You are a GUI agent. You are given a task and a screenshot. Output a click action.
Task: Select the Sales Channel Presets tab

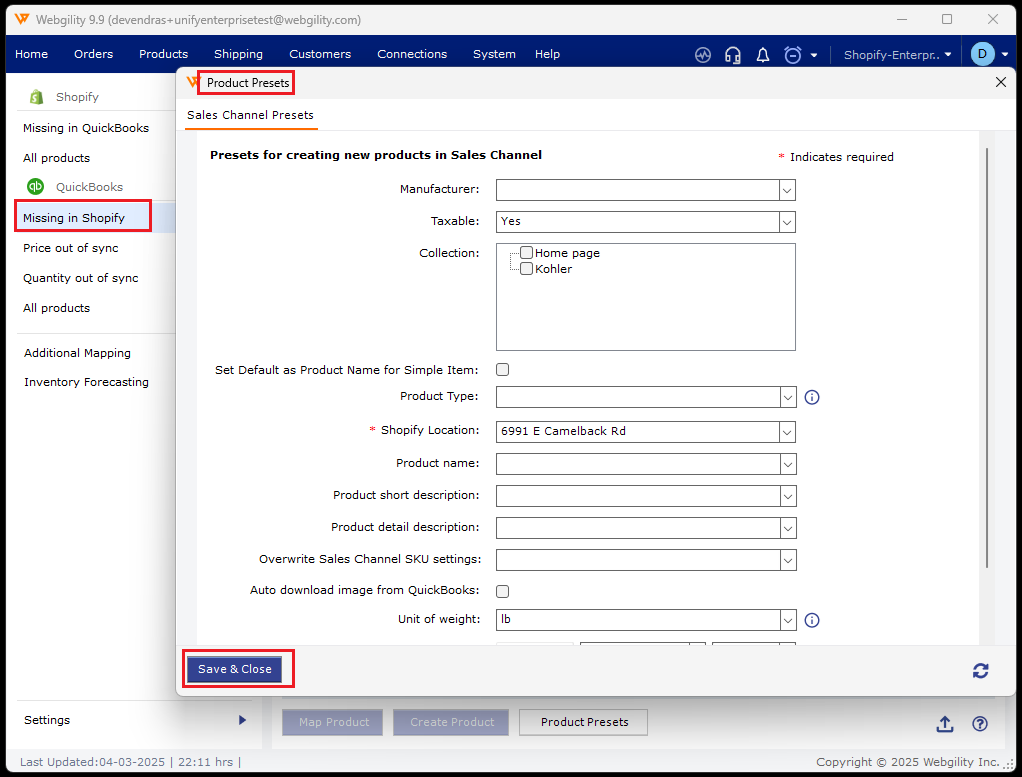250,116
